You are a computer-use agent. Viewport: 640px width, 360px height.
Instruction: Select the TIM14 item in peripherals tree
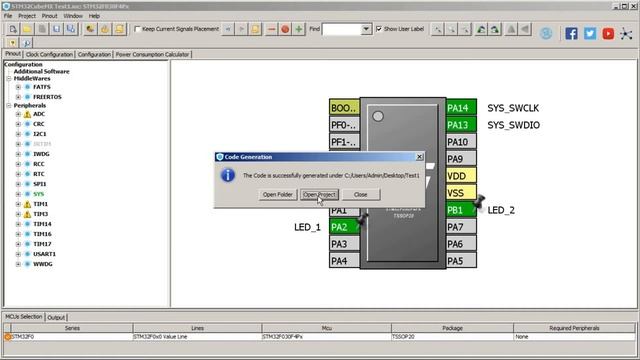tap(42, 224)
